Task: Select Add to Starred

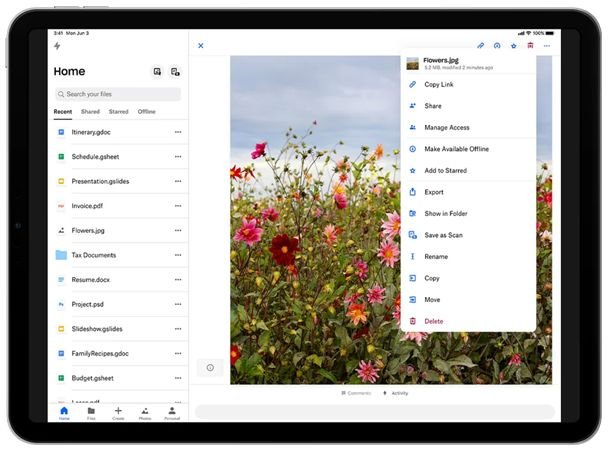Action: pos(468,170)
